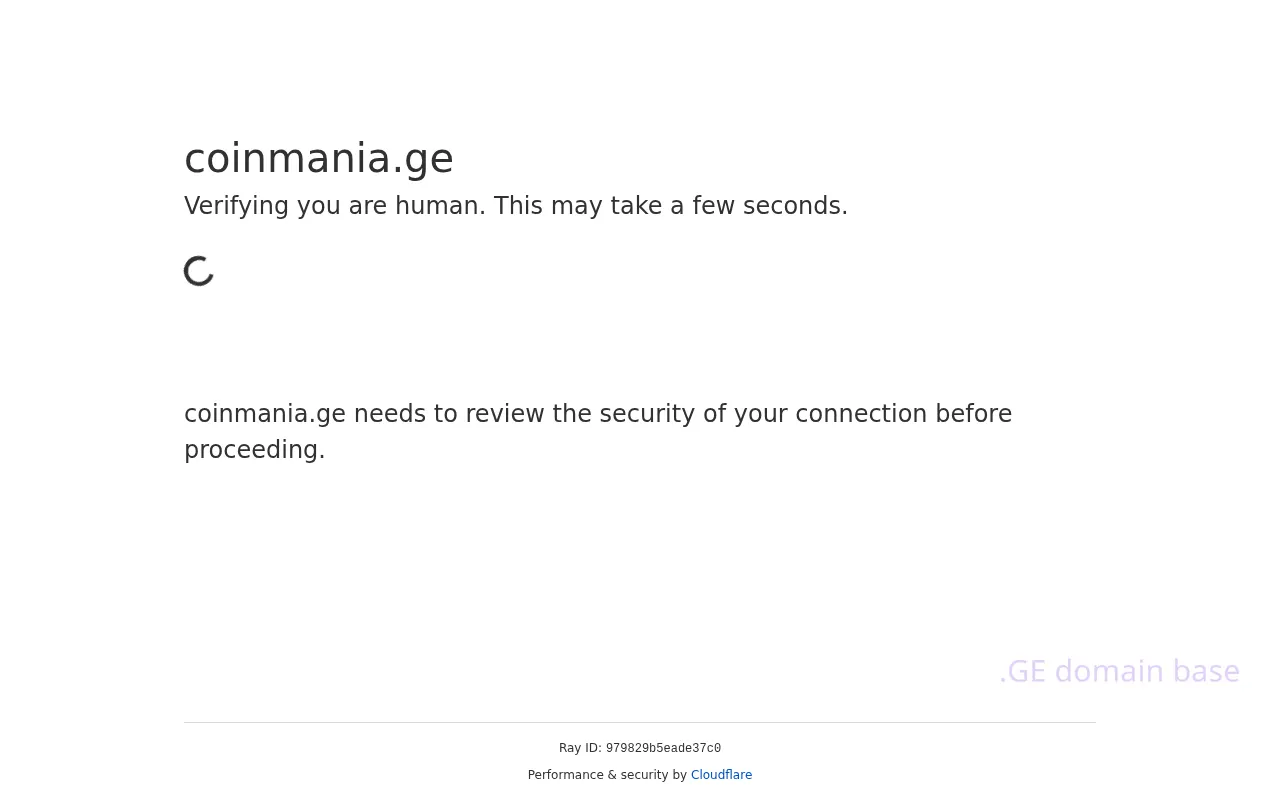Click "This may take a few seconds."
1280x800 pixels.
(x=671, y=206)
